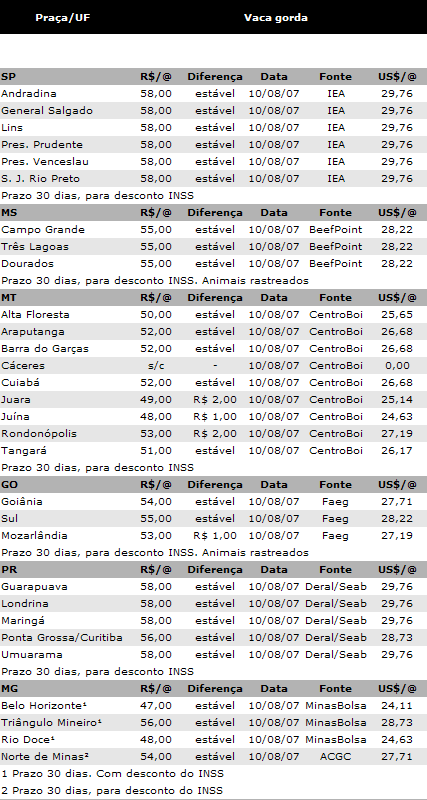The width and height of the screenshot is (427, 800).
Task: Select the Rondonópolis row name
Action: (39, 434)
